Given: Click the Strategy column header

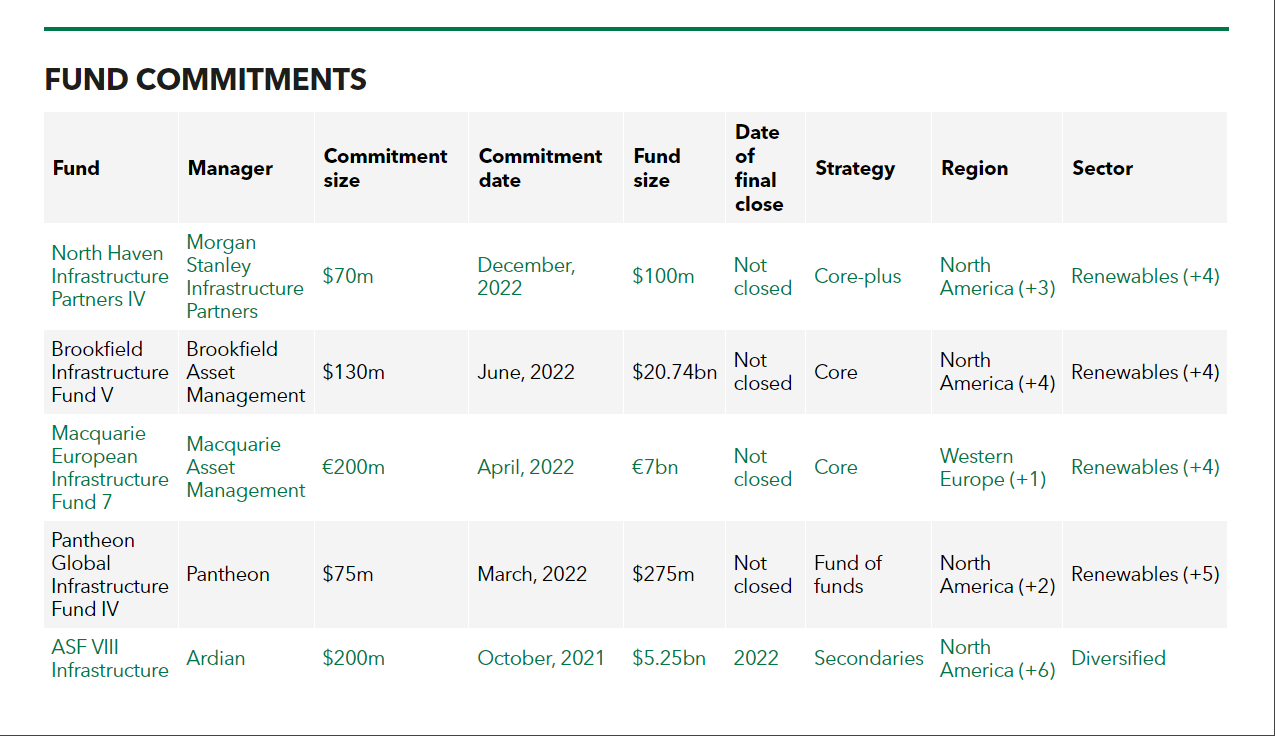Looking at the screenshot, I should click(854, 168).
